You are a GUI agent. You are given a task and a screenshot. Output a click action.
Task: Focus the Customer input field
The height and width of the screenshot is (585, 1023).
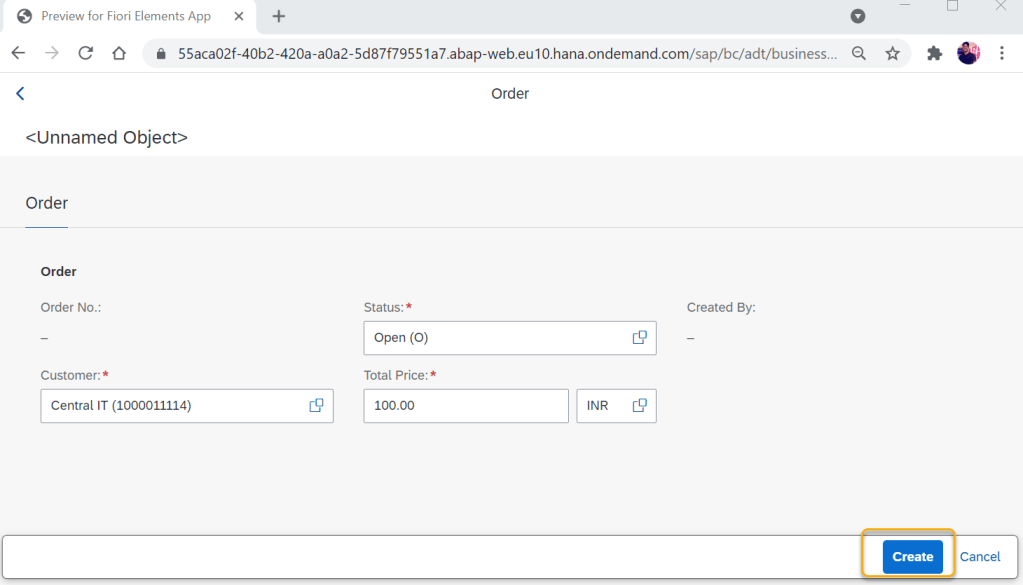187,406
